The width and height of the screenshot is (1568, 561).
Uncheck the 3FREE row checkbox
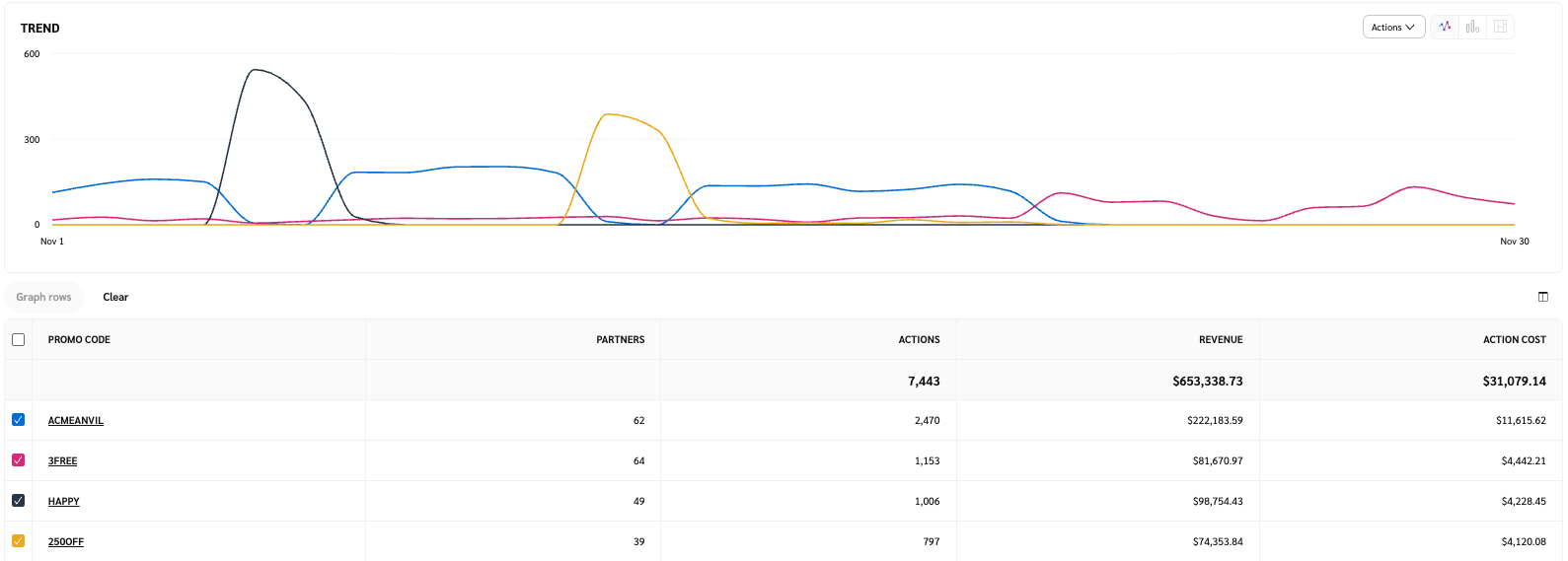19,460
